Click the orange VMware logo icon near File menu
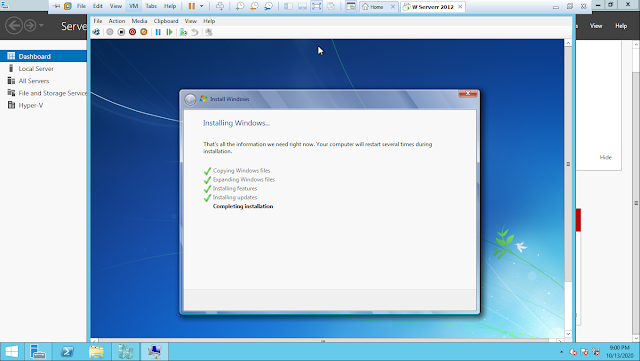The height and width of the screenshot is (361, 640). (68, 6)
